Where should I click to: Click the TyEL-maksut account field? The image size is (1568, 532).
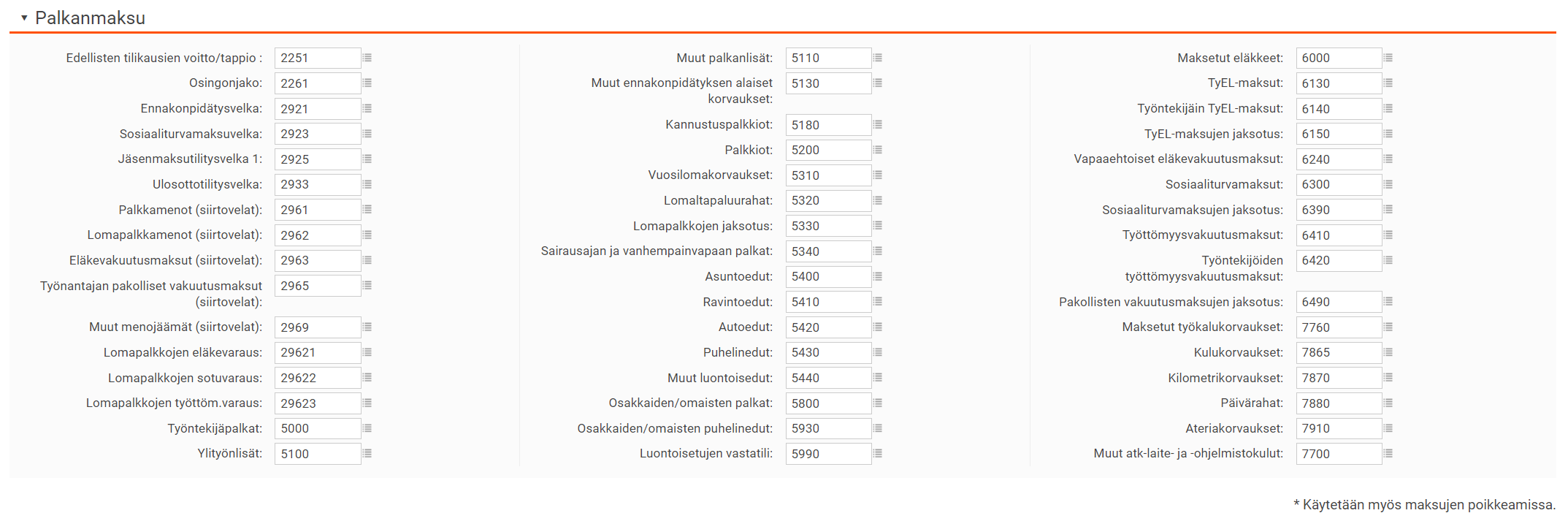click(1338, 83)
